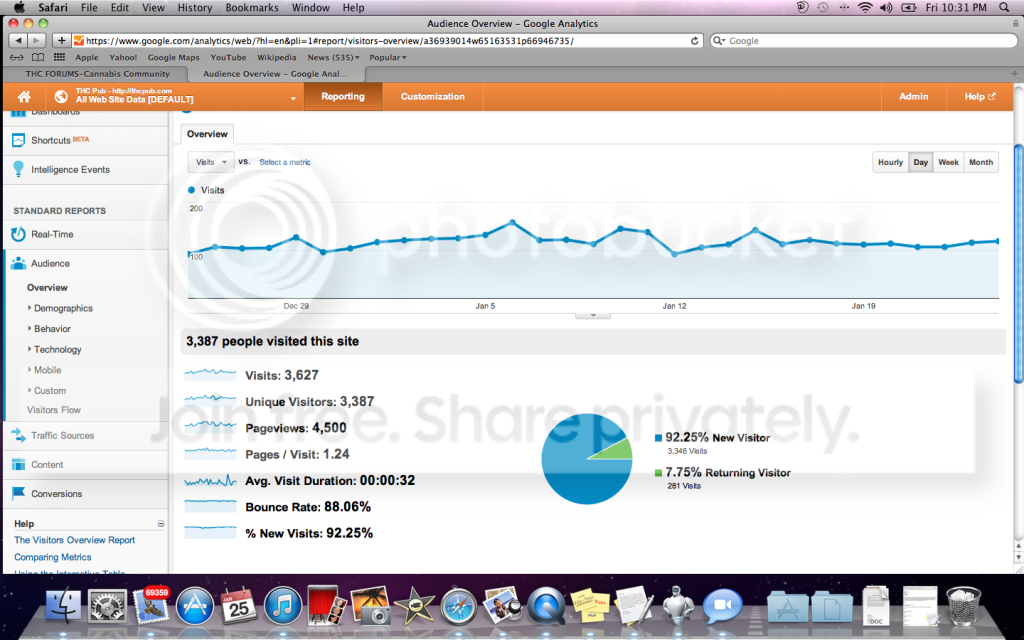Viewport: 1024px width, 640px height.
Task: Open the Visits metric dropdown
Action: pos(211,162)
